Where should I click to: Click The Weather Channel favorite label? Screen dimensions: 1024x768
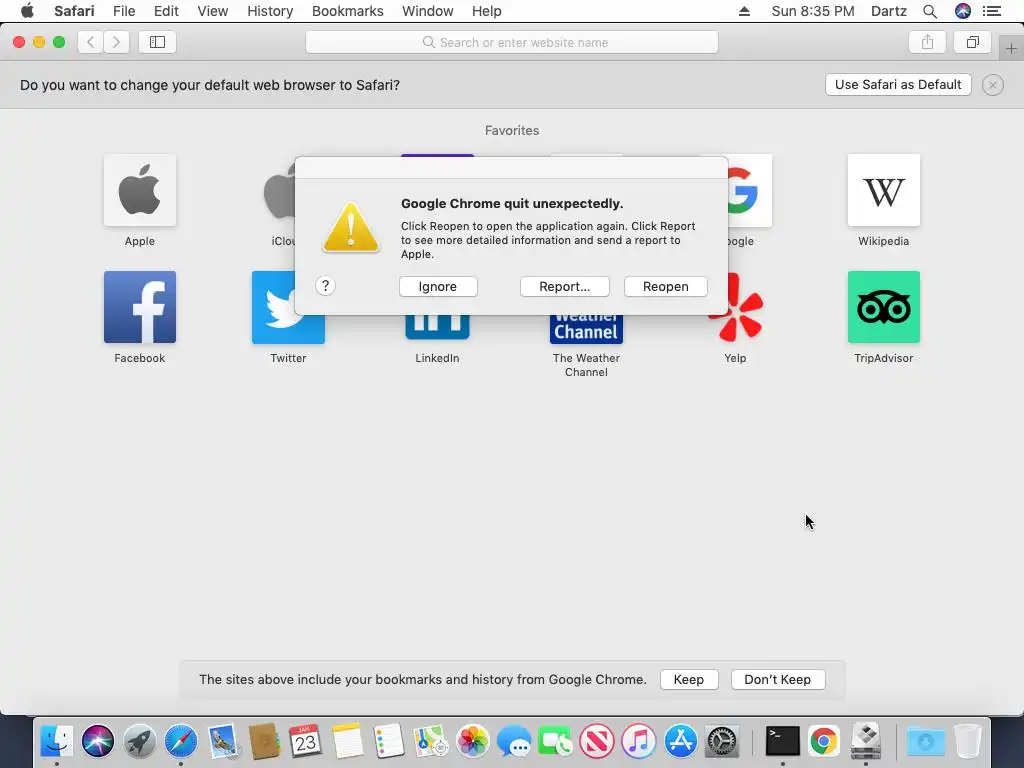[x=586, y=365]
